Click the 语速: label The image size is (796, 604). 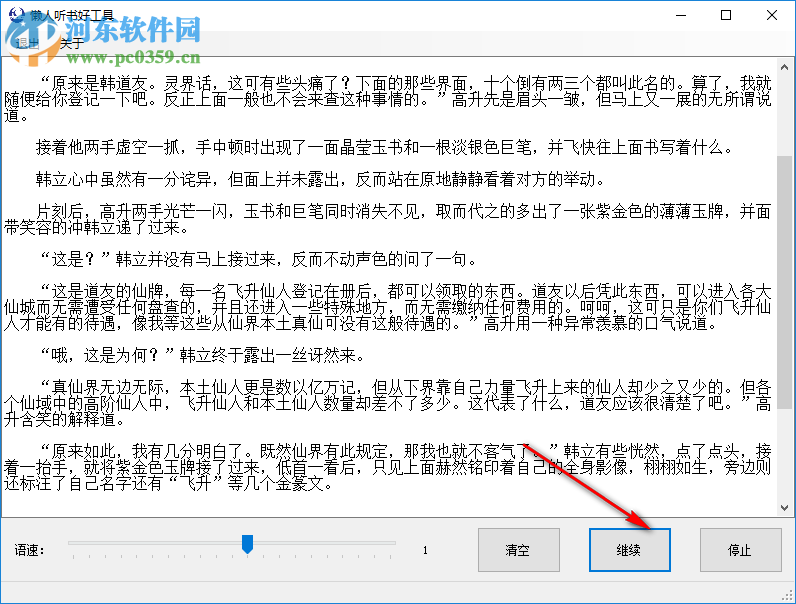pyautogui.click(x=29, y=550)
